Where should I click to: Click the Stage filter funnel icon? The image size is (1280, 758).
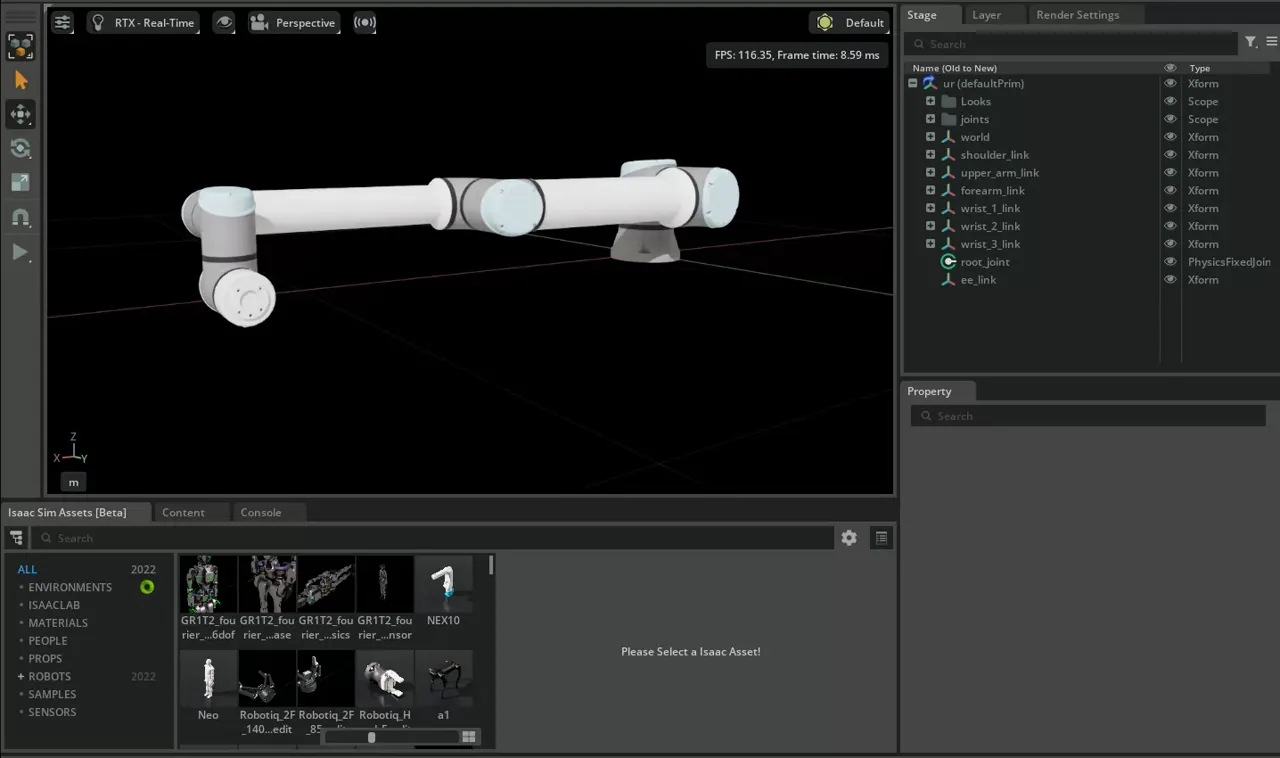tap(1250, 42)
